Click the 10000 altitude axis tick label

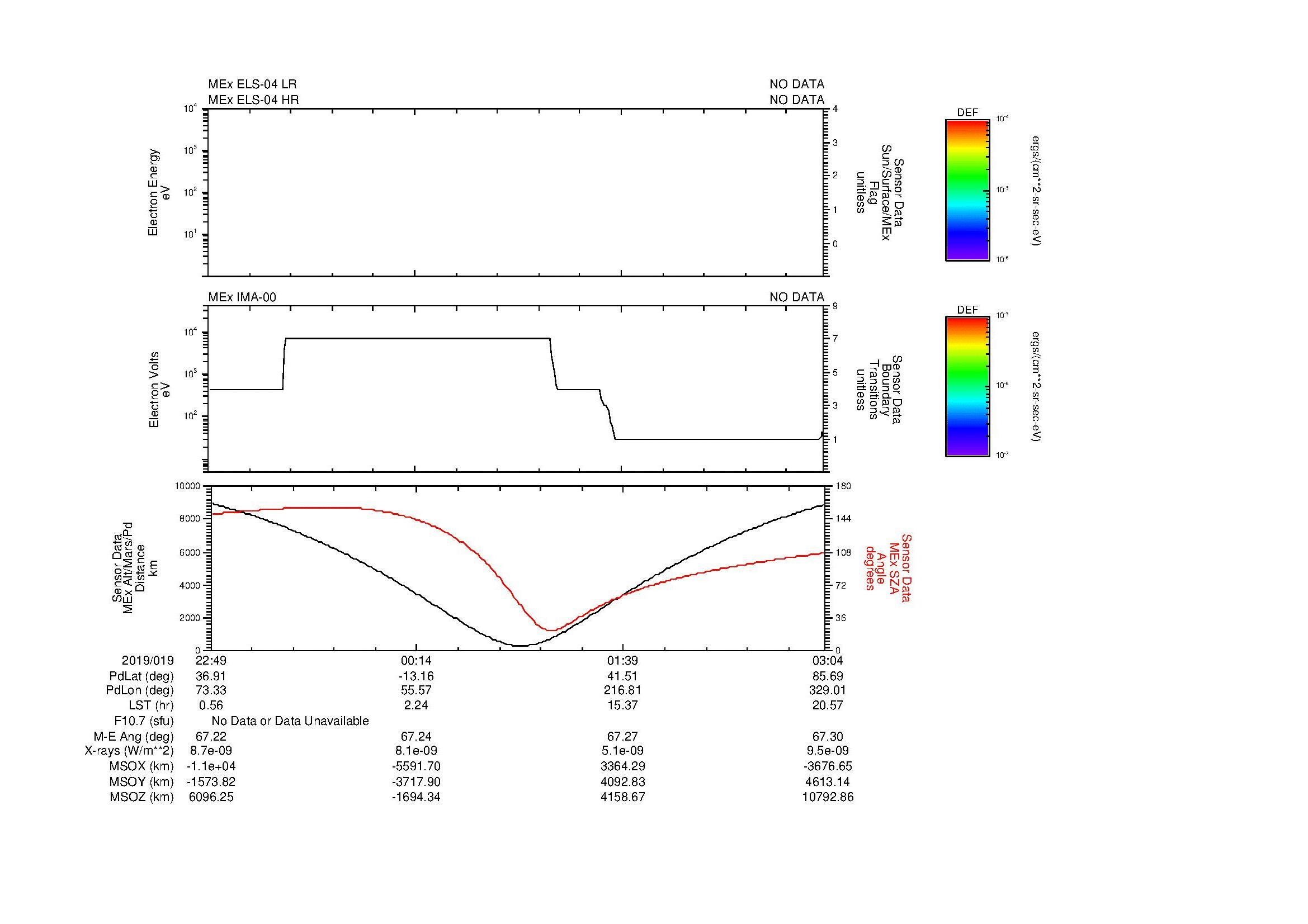188,486
